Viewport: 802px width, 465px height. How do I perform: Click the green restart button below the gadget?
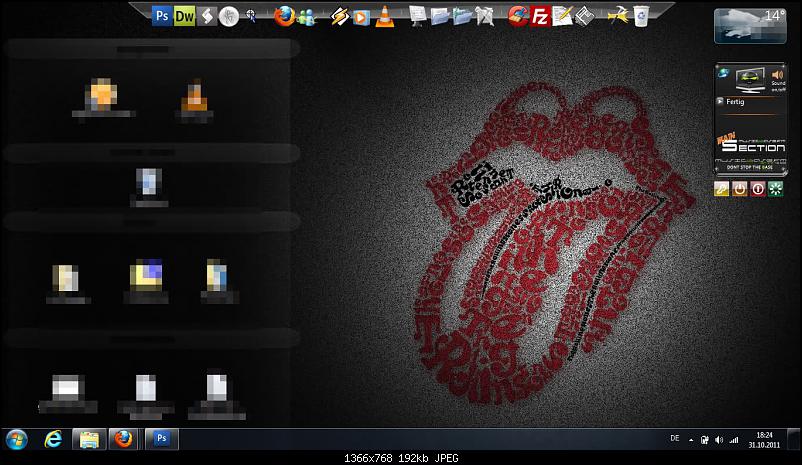pos(775,189)
